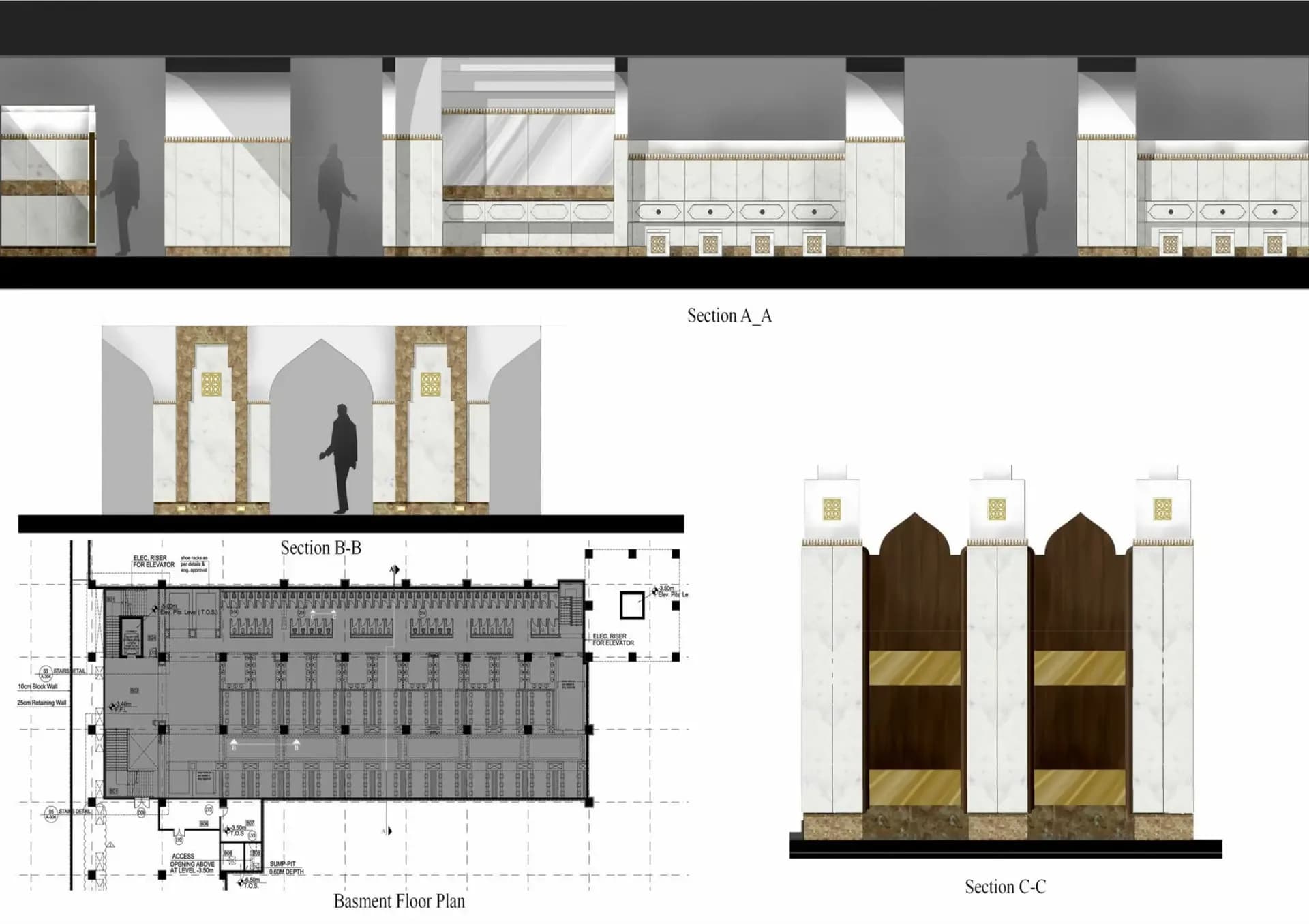Click the white B-B section cut marker in plan
The height and width of the screenshot is (924, 1309).
(265, 745)
